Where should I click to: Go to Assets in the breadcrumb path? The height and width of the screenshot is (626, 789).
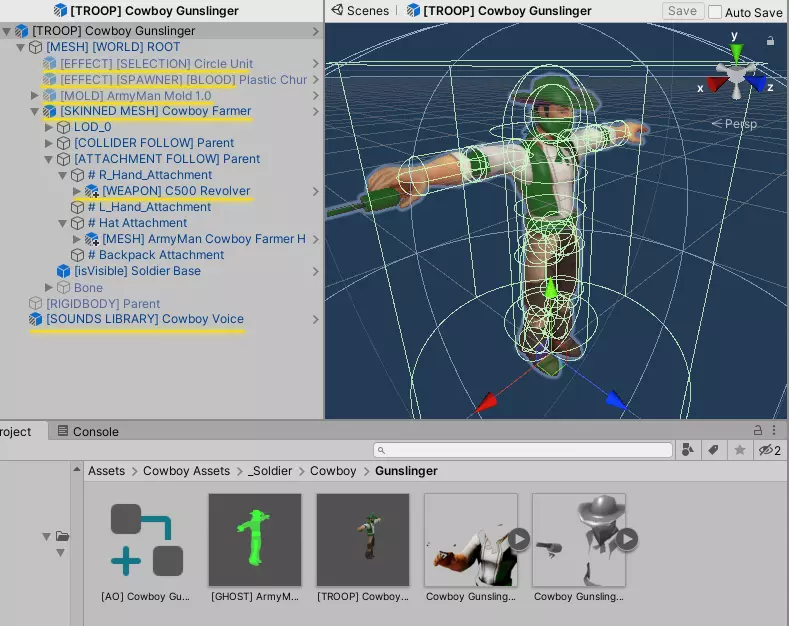tap(107, 471)
